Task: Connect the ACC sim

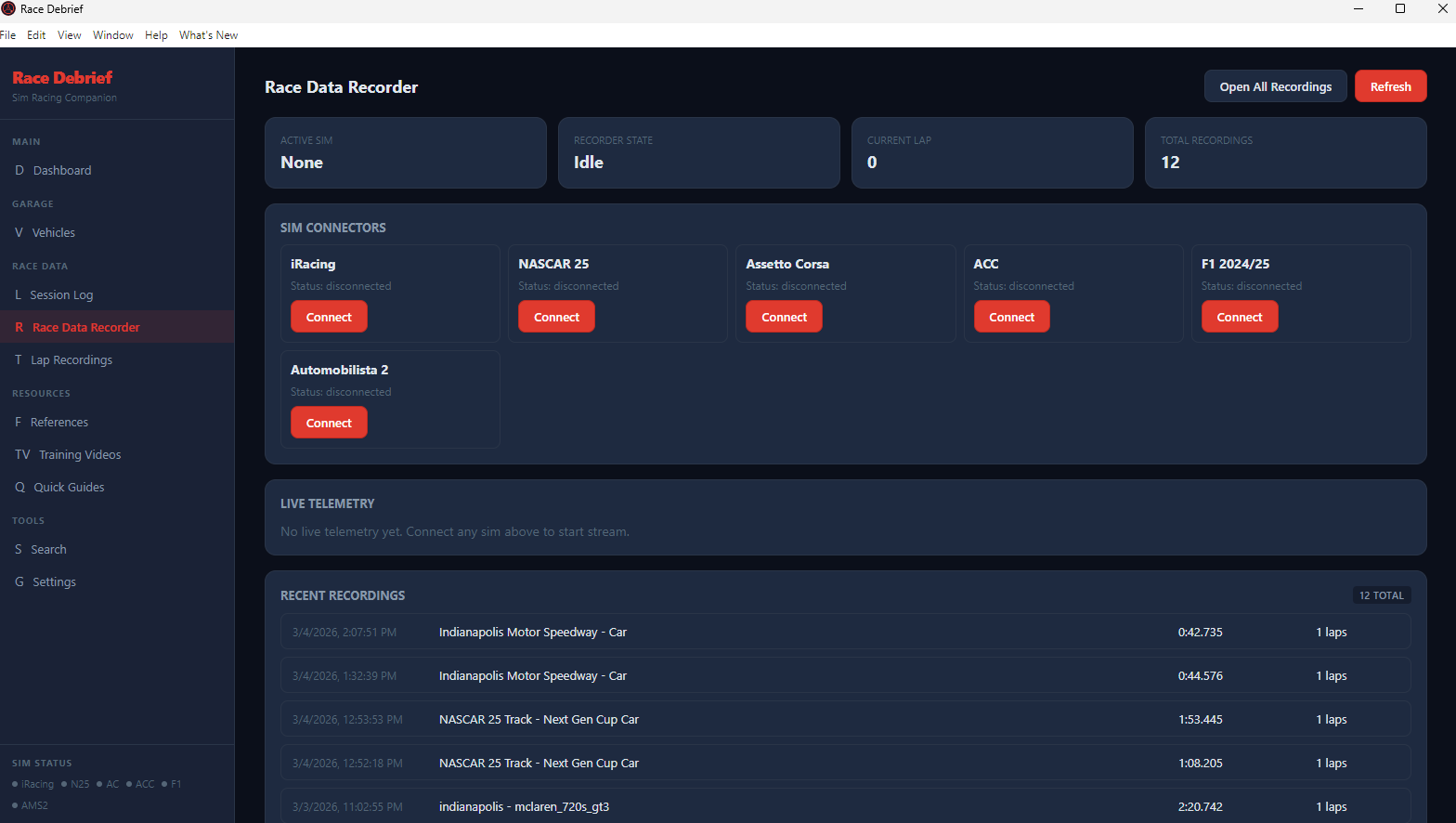Action: click(1012, 317)
